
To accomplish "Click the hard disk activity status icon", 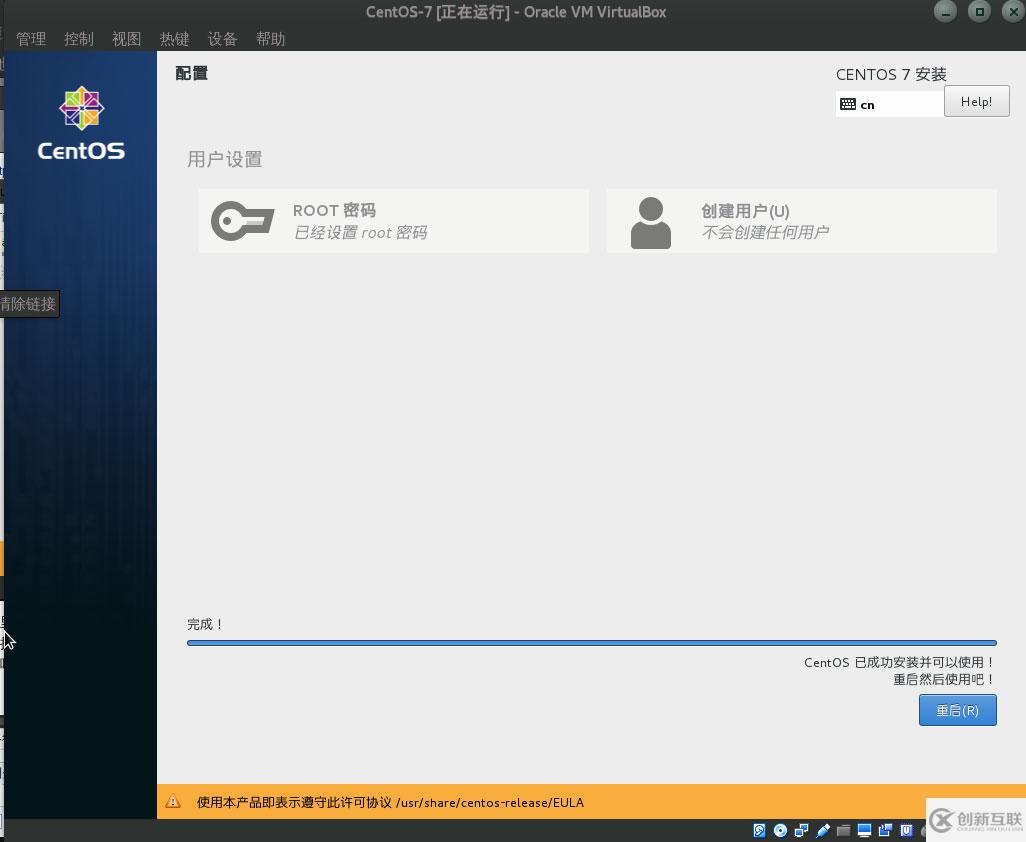I will coord(759,831).
